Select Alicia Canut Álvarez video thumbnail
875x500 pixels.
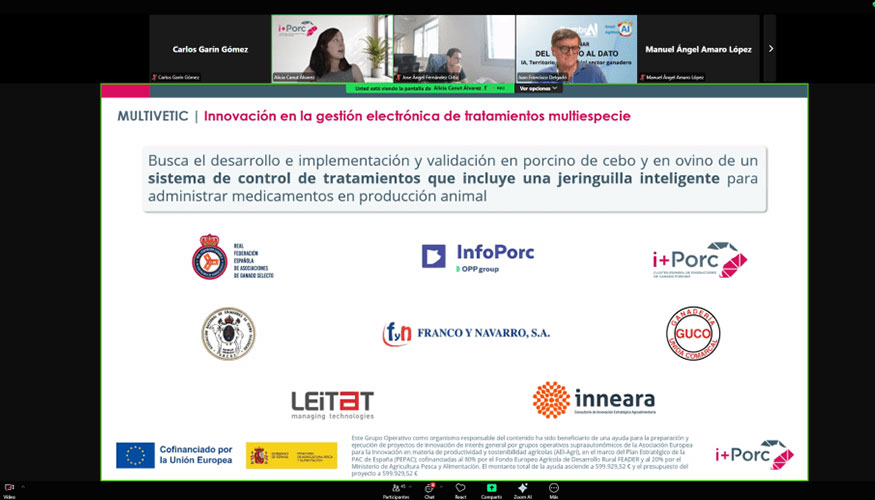click(332, 49)
